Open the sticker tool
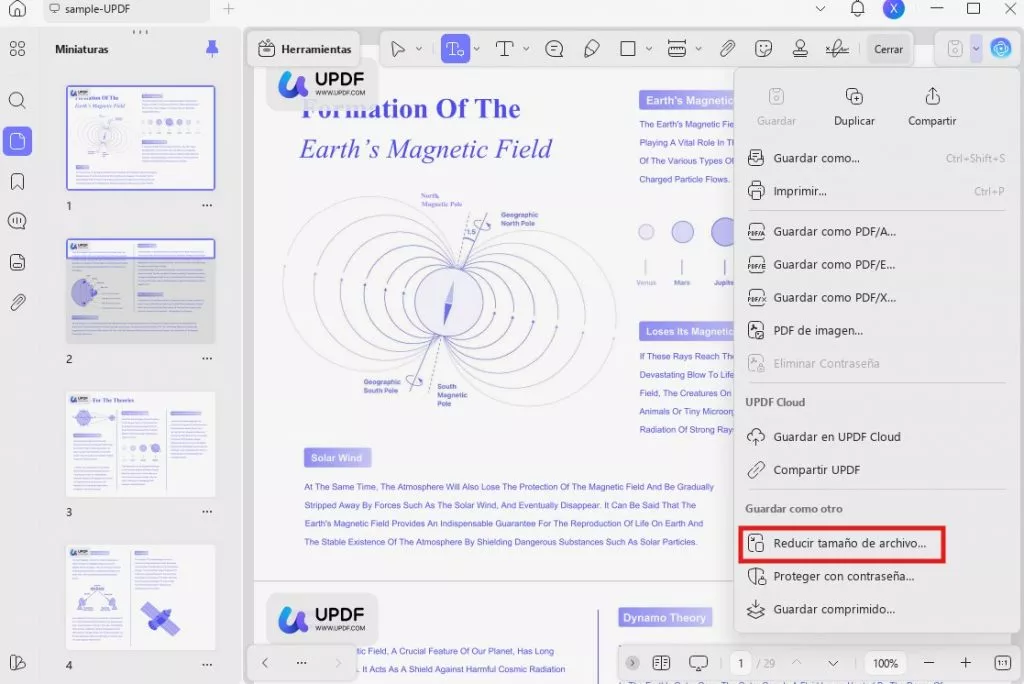1024x684 pixels. (x=763, y=49)
